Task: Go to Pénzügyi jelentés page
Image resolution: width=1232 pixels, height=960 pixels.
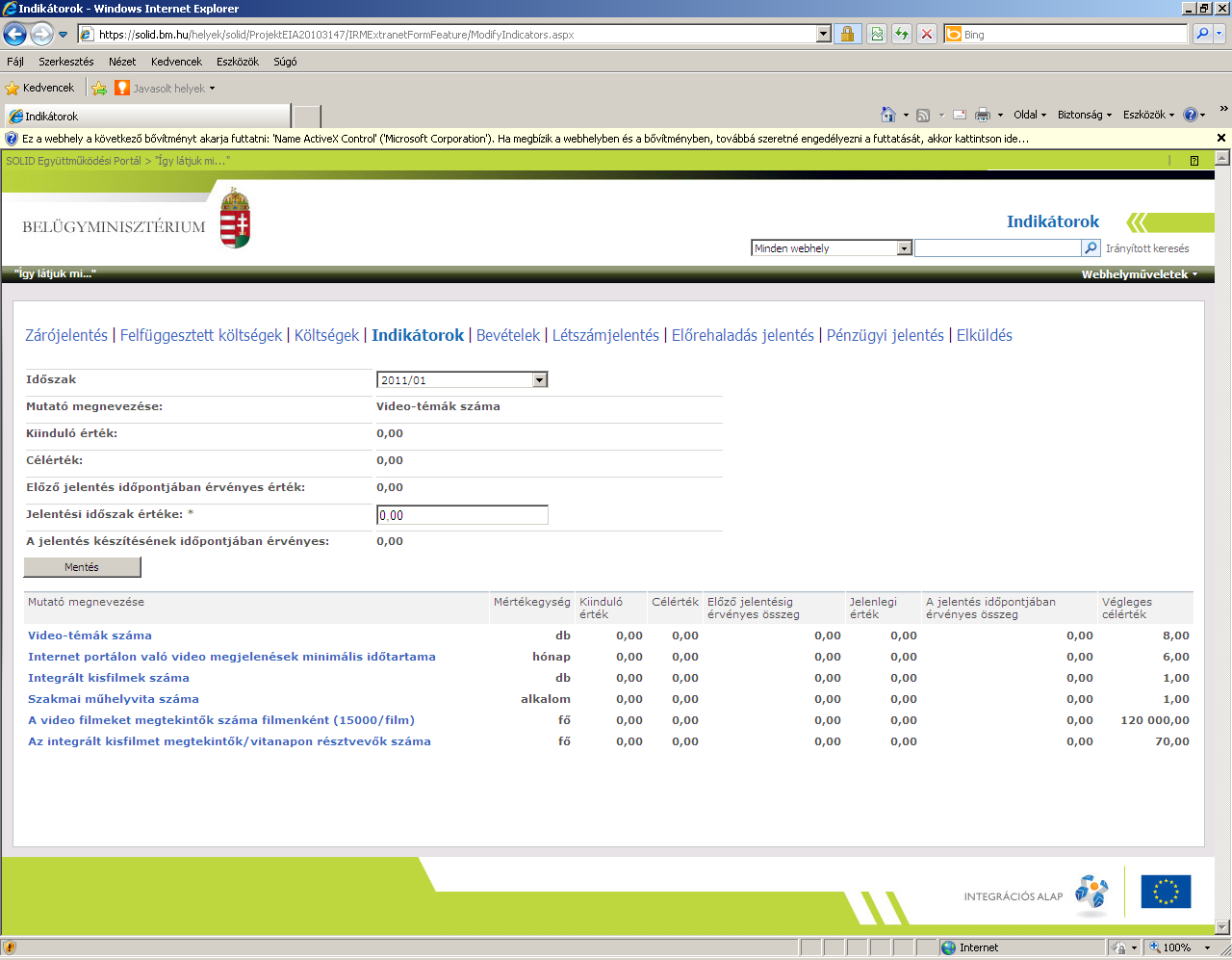Action: click(x=885, y=335)
